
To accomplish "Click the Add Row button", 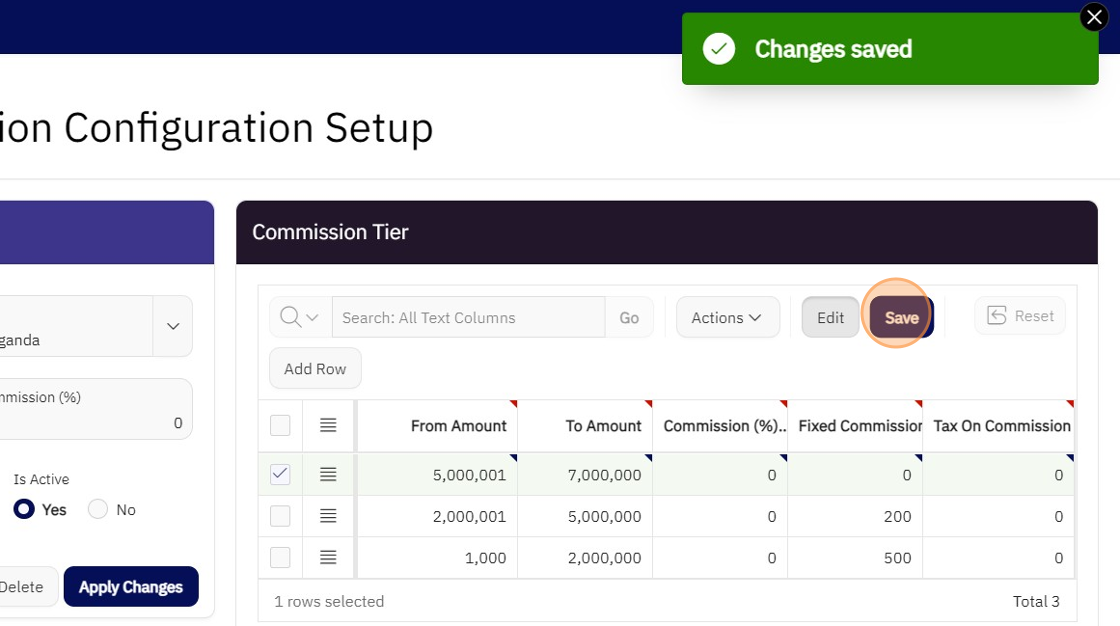I will (315, 369).
